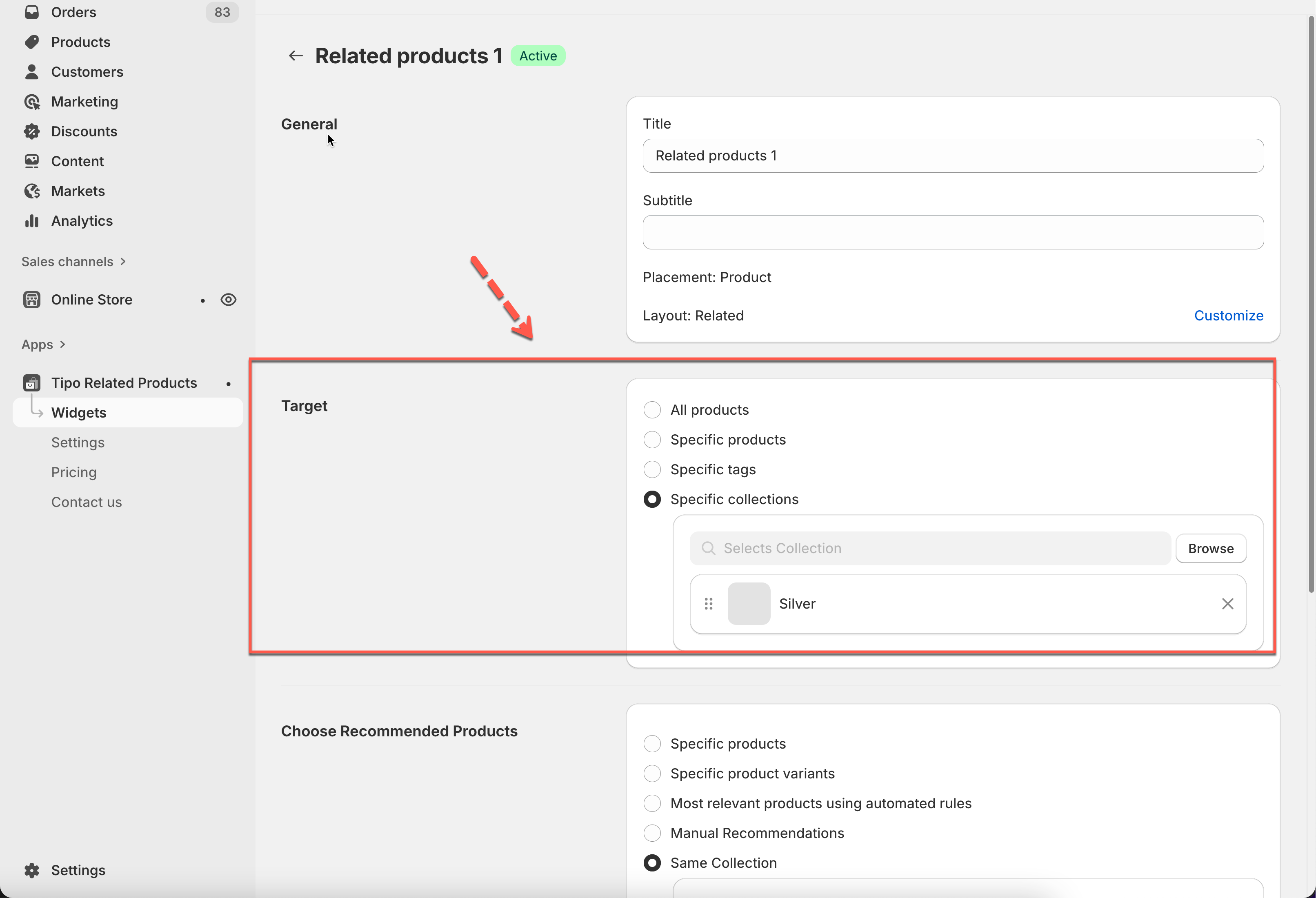1316x898 pixels.
Task: Open the Pricing page in sidebar
Action: click(73, 472)
